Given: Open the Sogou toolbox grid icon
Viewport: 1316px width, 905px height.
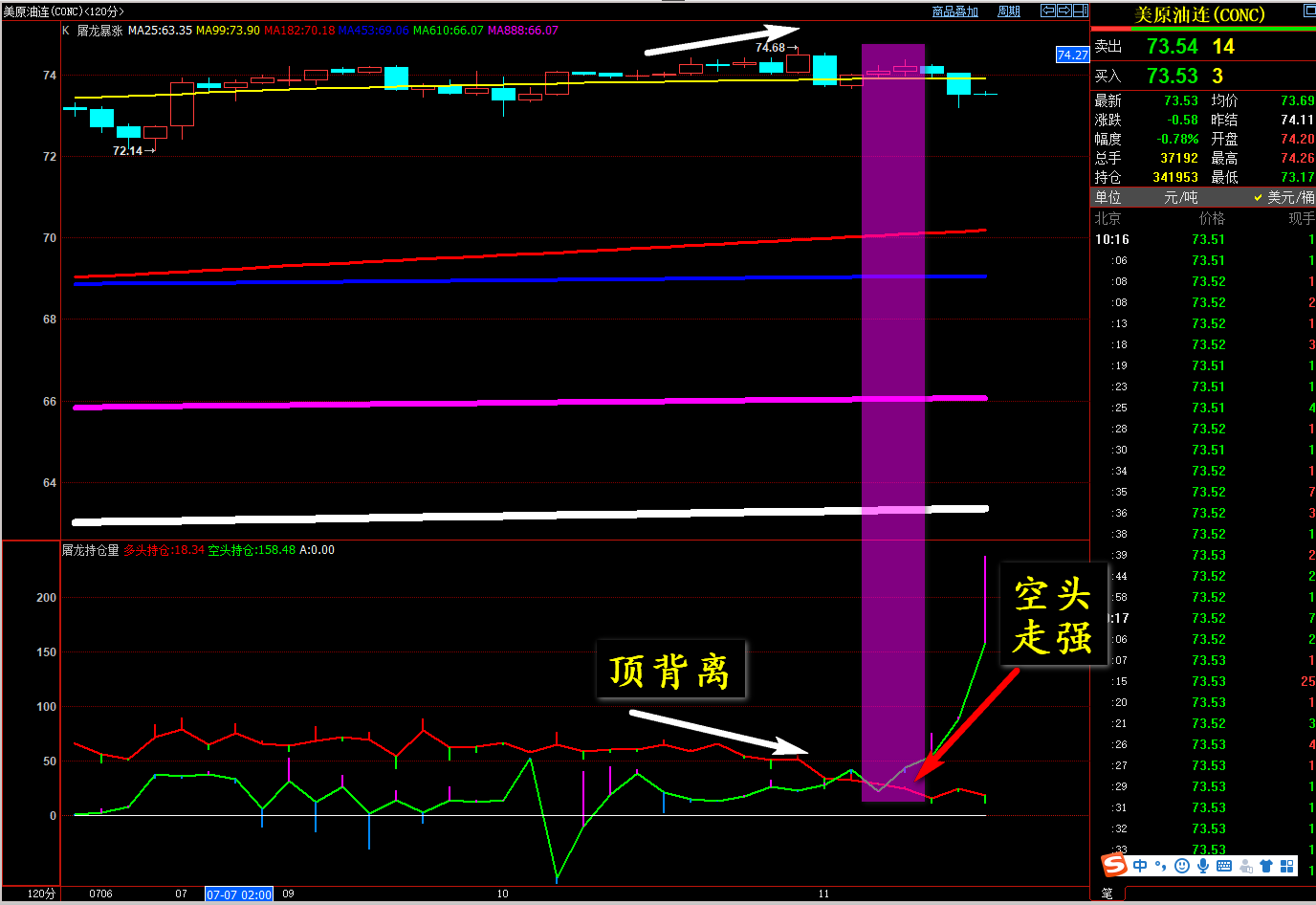Looking at the screenshot, I should [1287, 866].
